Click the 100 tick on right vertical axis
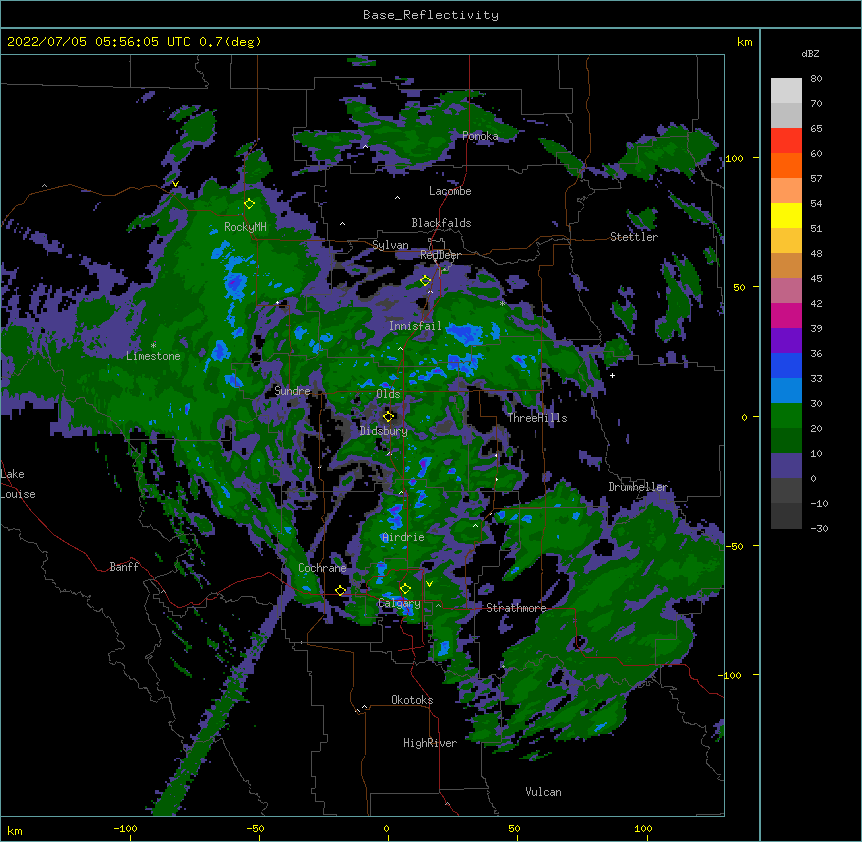This screenshot has height=842, width=862. [x=734, y=158]
